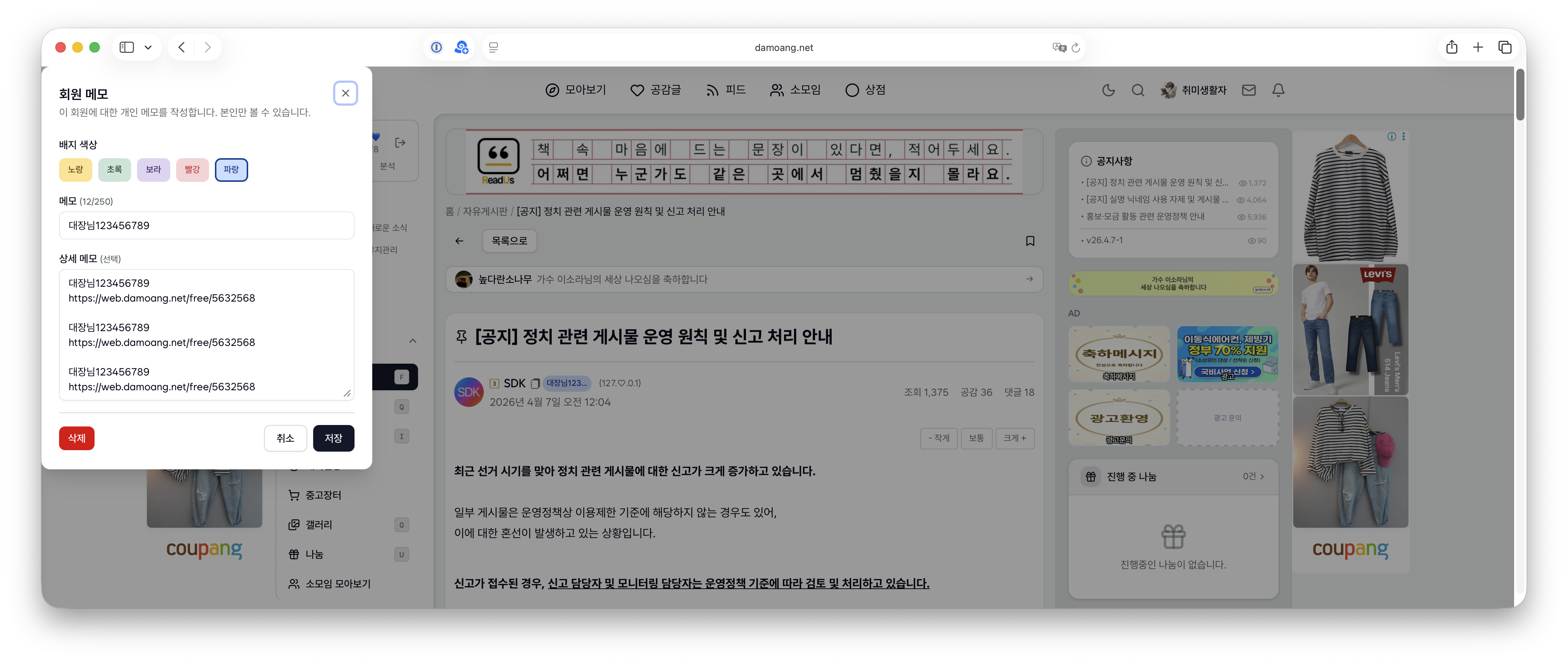This screenshot has height=663, width=1568.
Task: Open the Safari share menu
Action: (x=1452, y=47)
